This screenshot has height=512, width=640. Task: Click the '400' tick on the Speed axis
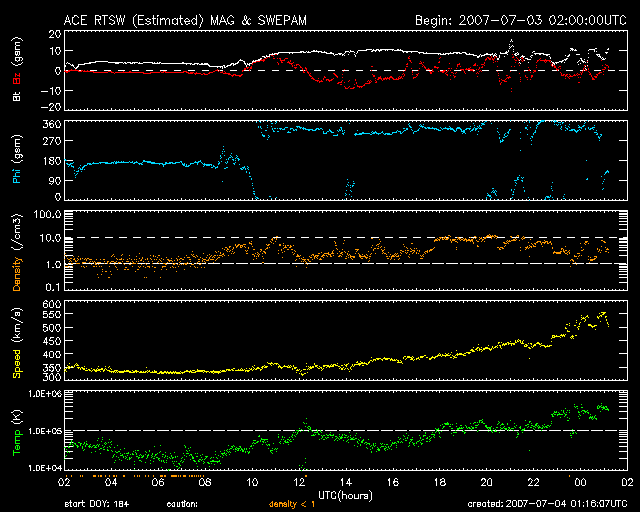(52, 354)
